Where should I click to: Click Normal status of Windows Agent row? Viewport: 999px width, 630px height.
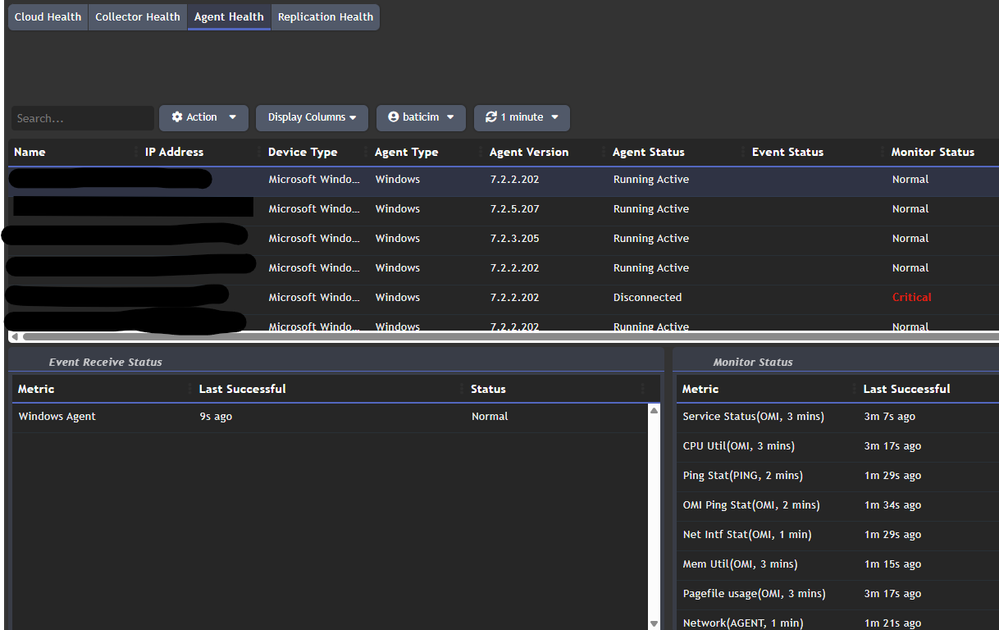(x=490, y=417)
